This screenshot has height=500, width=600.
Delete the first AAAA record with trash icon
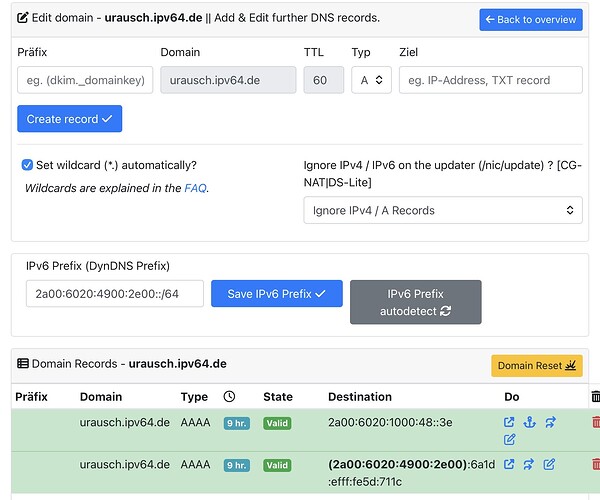point(596,423)
